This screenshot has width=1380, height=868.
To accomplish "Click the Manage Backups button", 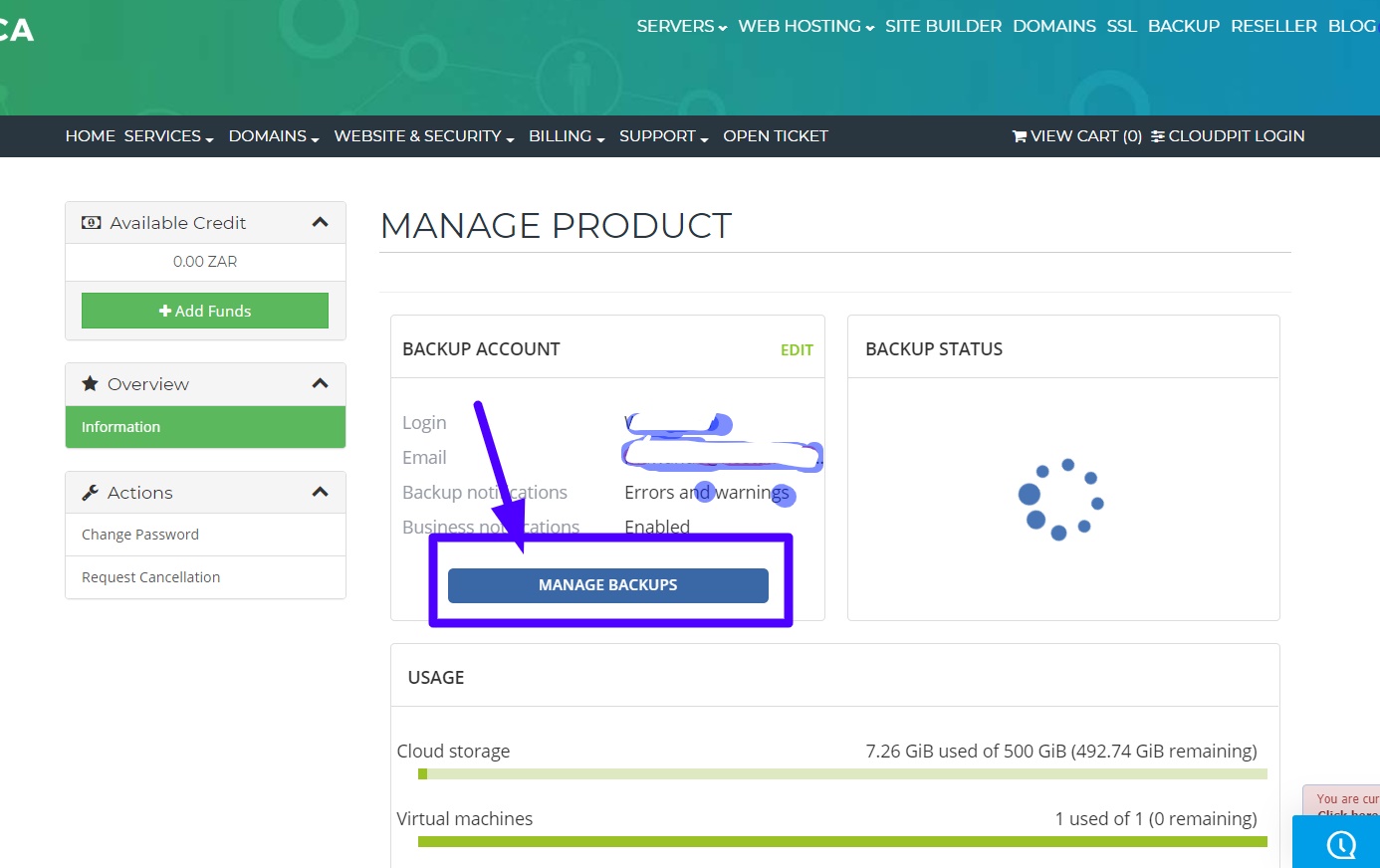I will [x=608, y=585].
